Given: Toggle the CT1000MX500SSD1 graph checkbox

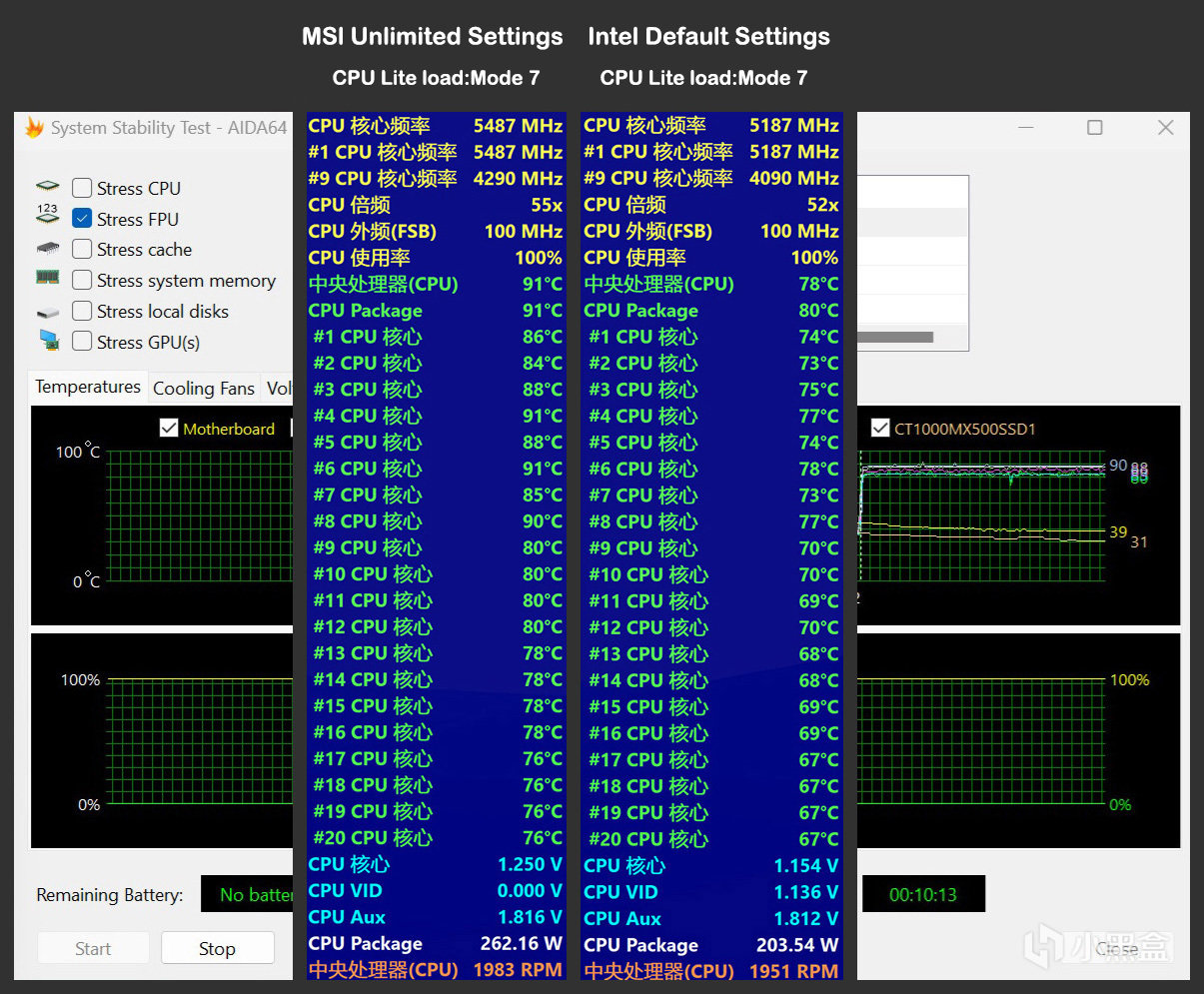Looking at the screenshot, I should [880, 429].
